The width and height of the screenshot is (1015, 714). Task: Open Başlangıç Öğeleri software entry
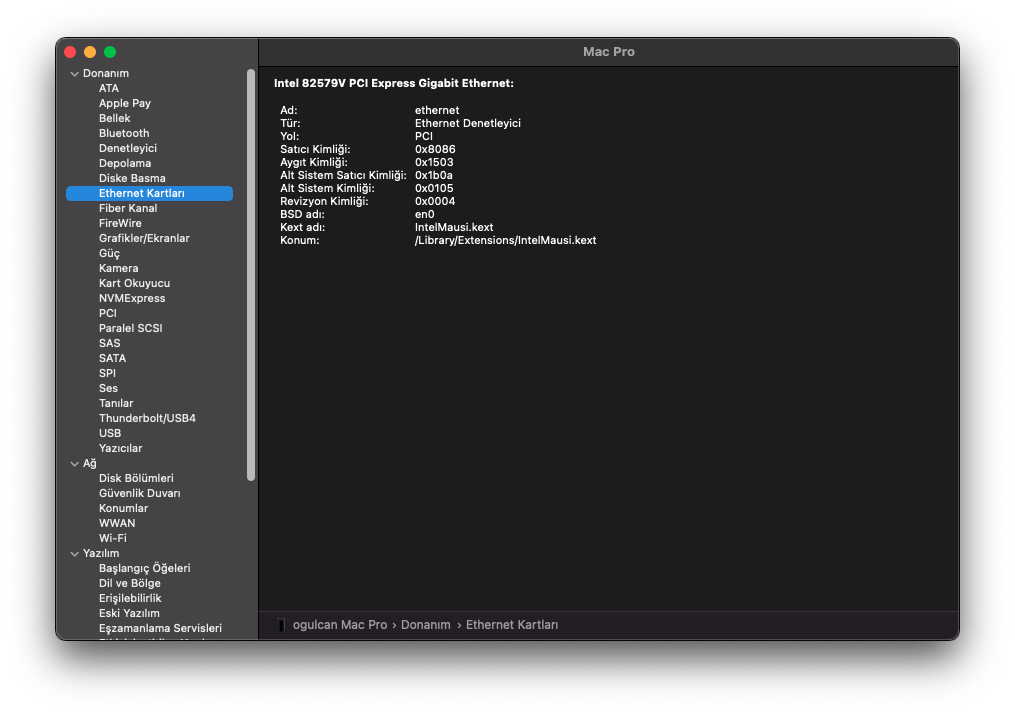click(x=144, y=568)
